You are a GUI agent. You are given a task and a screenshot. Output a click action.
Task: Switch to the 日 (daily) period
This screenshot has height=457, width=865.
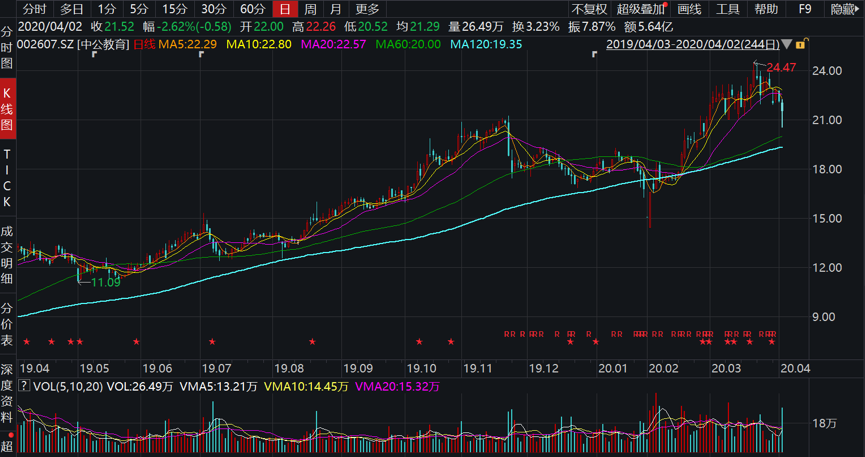285,9
